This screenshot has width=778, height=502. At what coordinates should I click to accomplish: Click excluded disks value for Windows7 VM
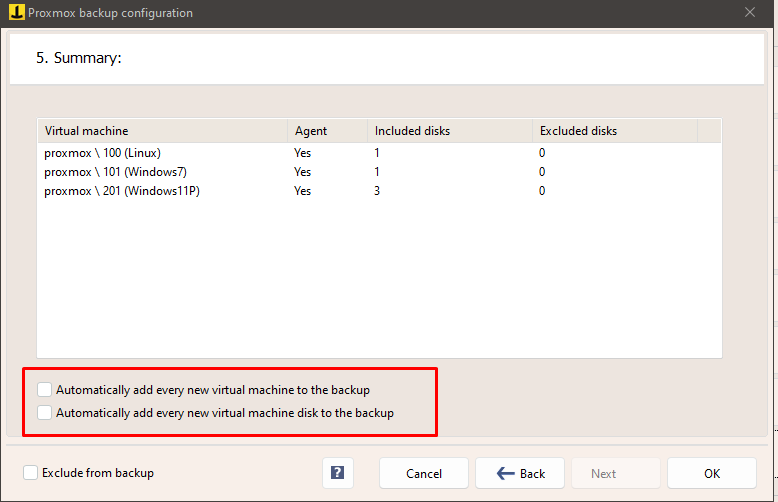(542, 172)
